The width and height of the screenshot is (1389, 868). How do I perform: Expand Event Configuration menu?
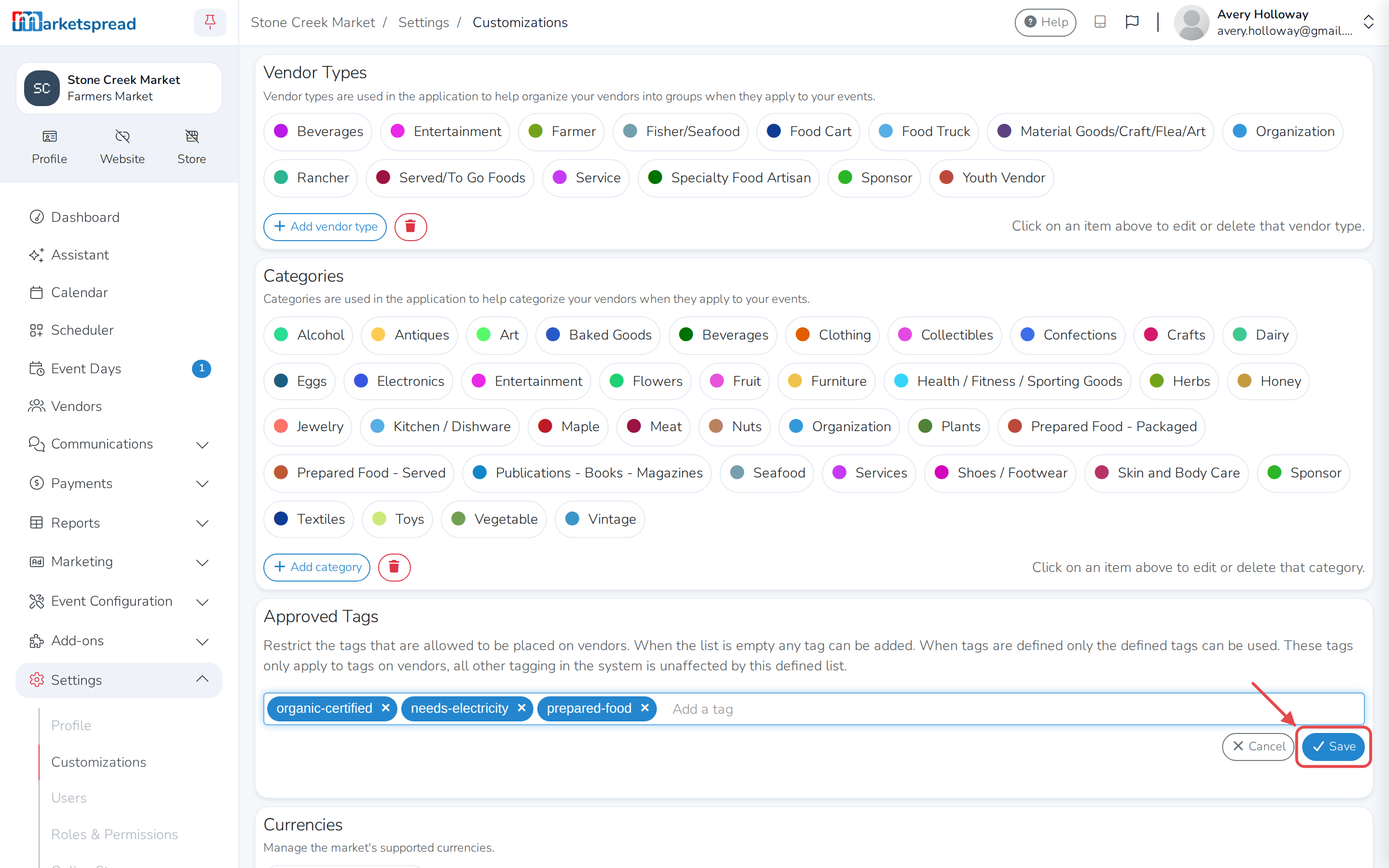119,601
